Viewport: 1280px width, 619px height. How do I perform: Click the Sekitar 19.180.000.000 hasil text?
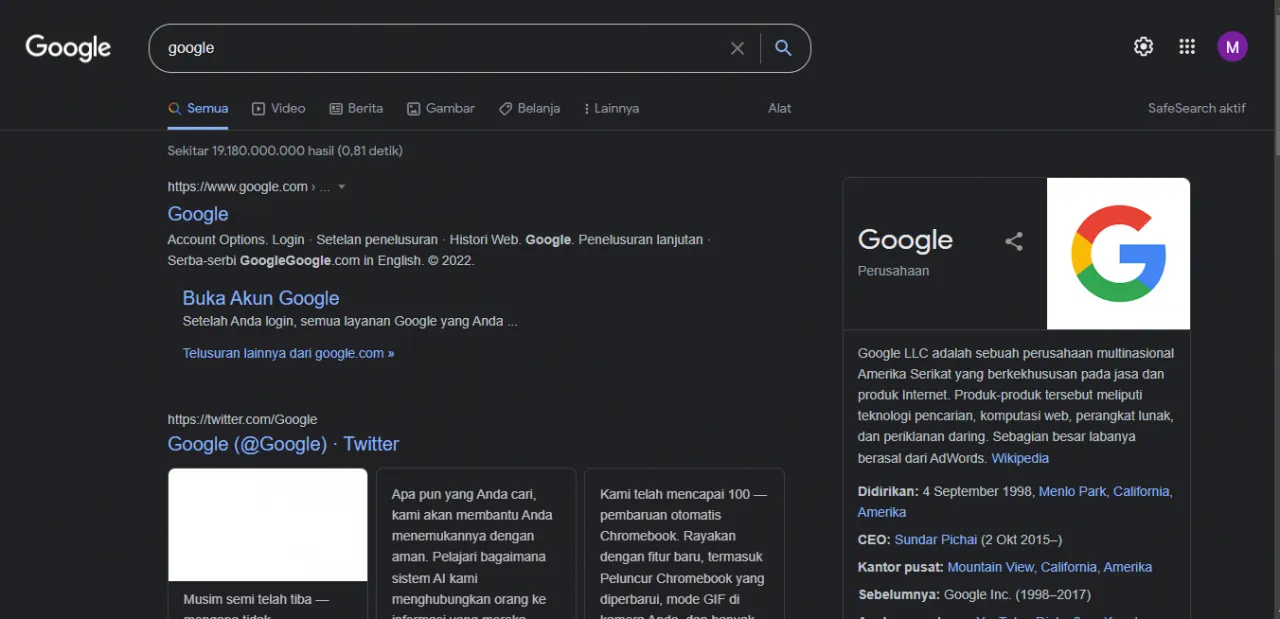coord(285,151)
